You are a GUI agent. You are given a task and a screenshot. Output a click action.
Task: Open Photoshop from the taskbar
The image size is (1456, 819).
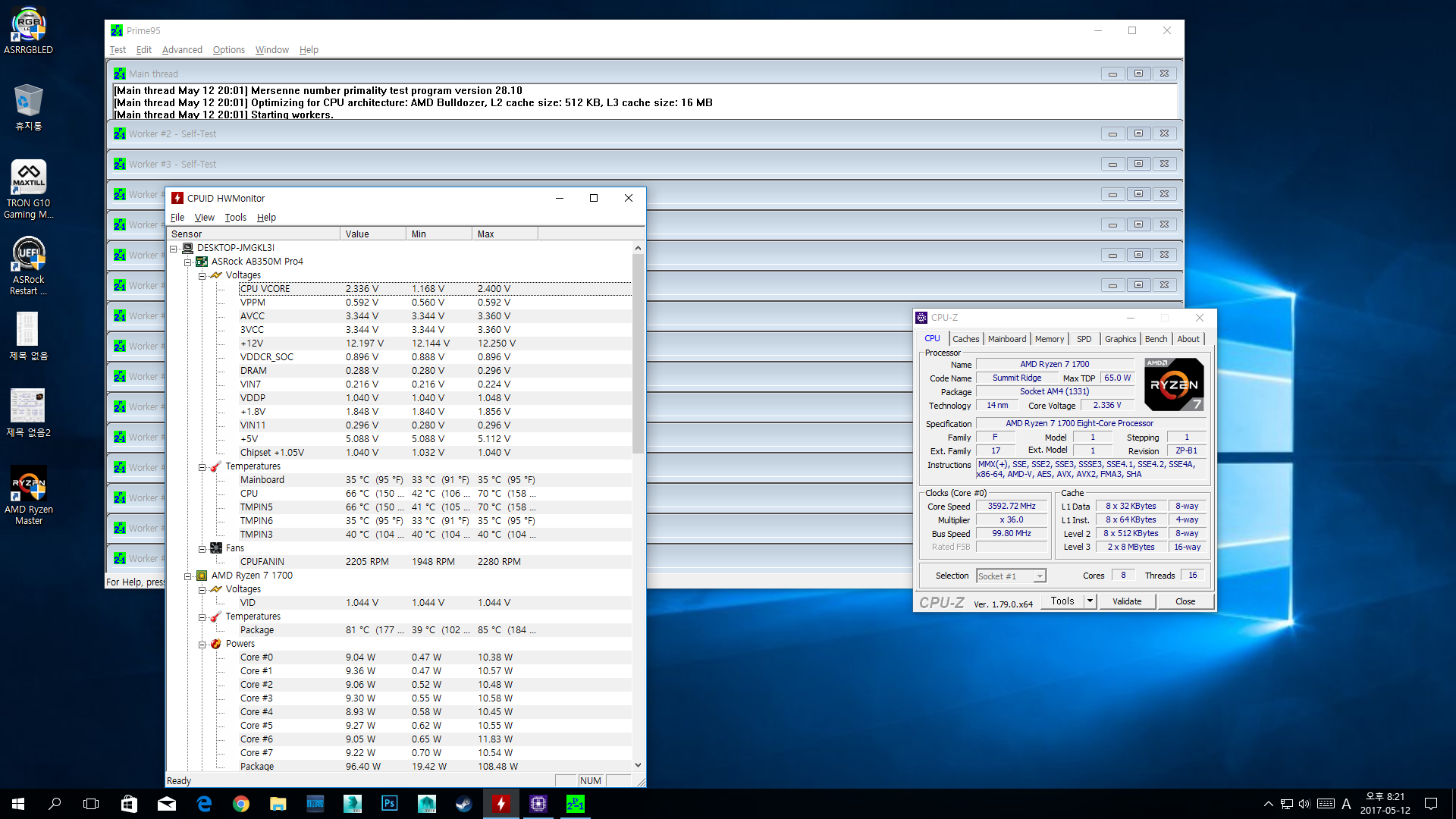390,804
